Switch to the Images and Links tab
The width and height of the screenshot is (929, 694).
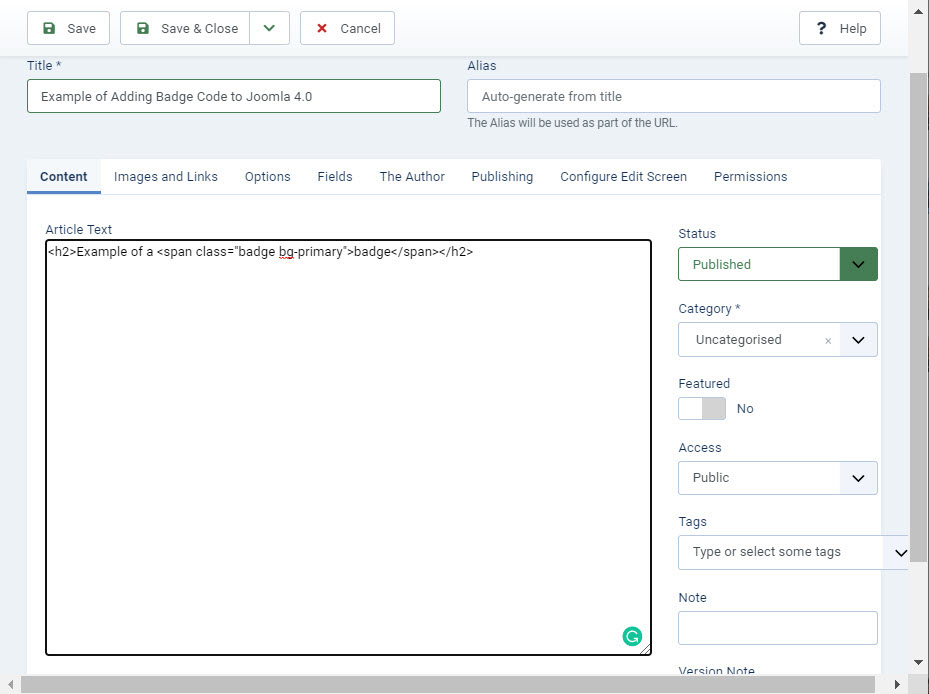pyautogui.click(x=166, y=177)
